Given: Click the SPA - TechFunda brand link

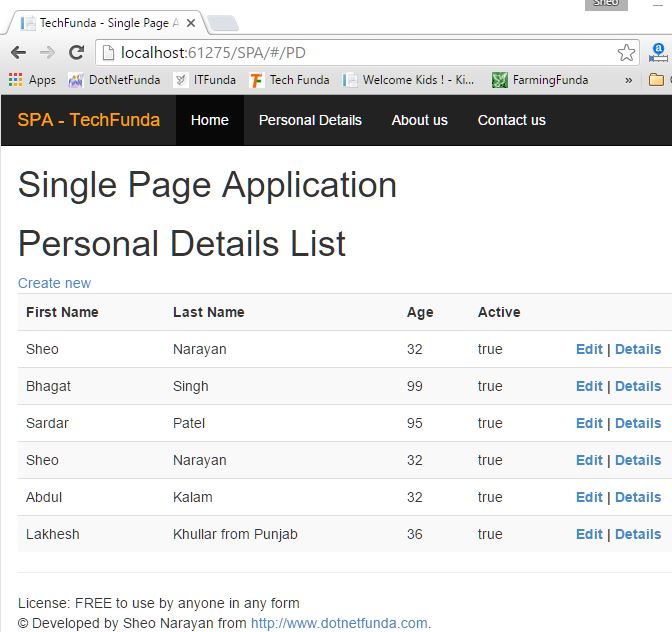Looking at the screenshot, I should click(x=89, y=120).
